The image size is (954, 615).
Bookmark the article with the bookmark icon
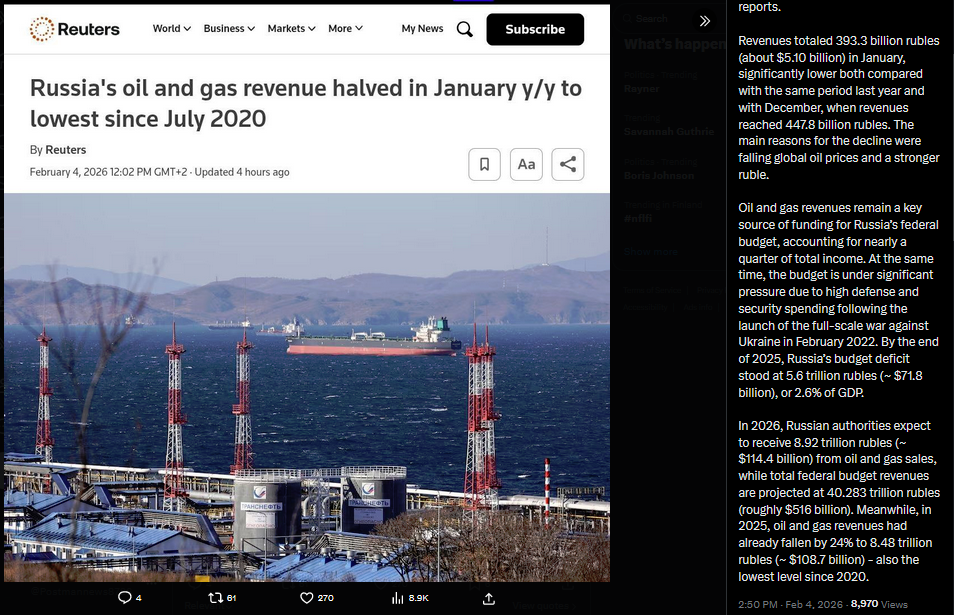point(484,164)
